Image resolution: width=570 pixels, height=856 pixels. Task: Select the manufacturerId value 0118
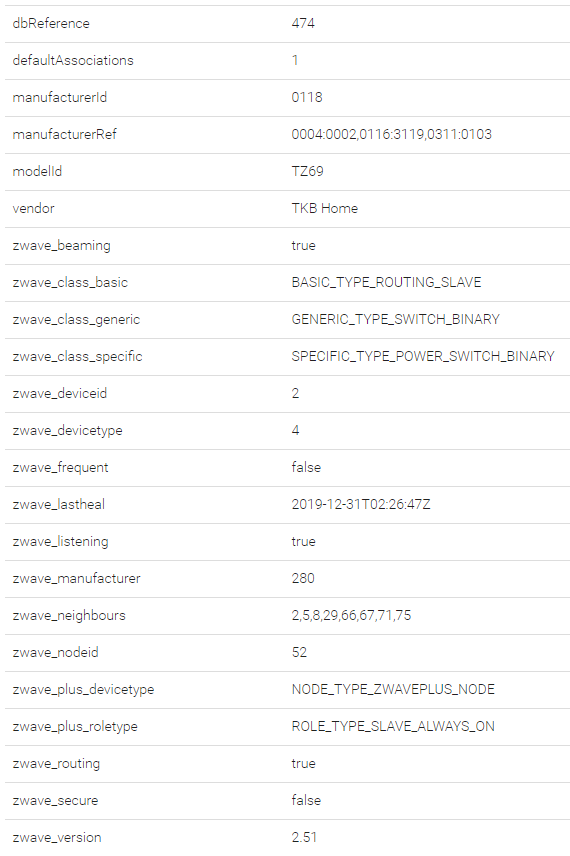(307, 98)
